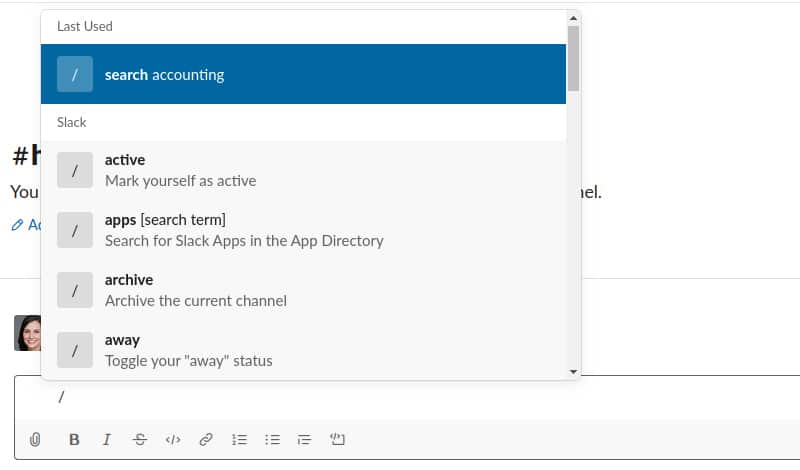Choose the 'away' status toggle command

pyautogui.click(x=303, y=350)
